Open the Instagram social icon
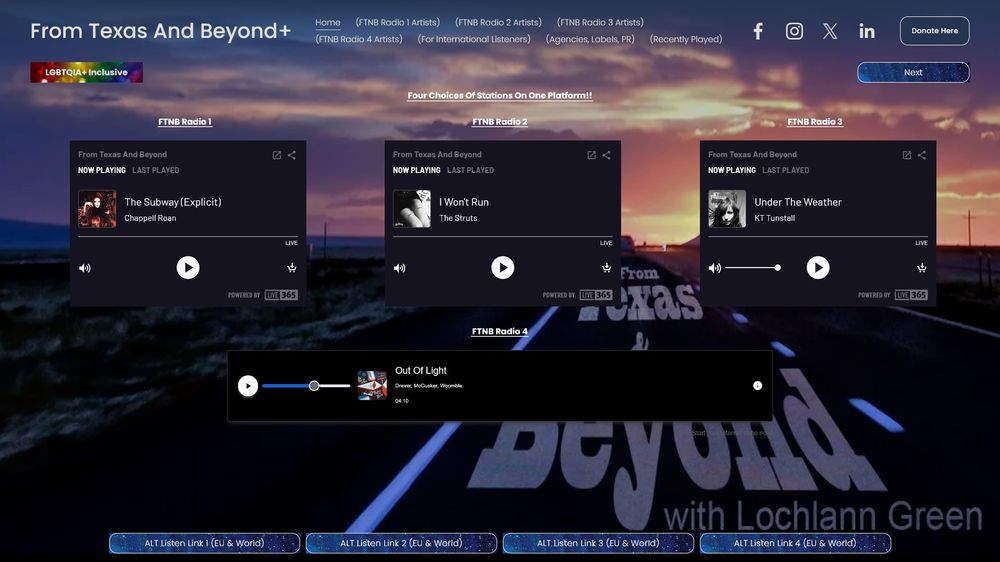The image size is (1000, 562). [794, 31]
